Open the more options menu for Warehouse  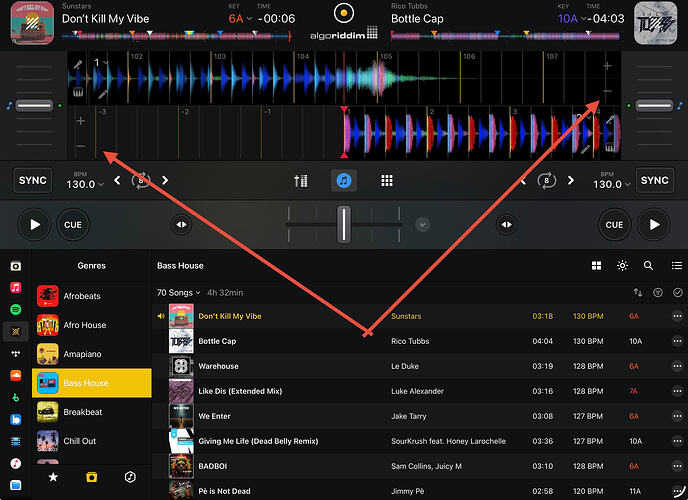click(677, 366)
